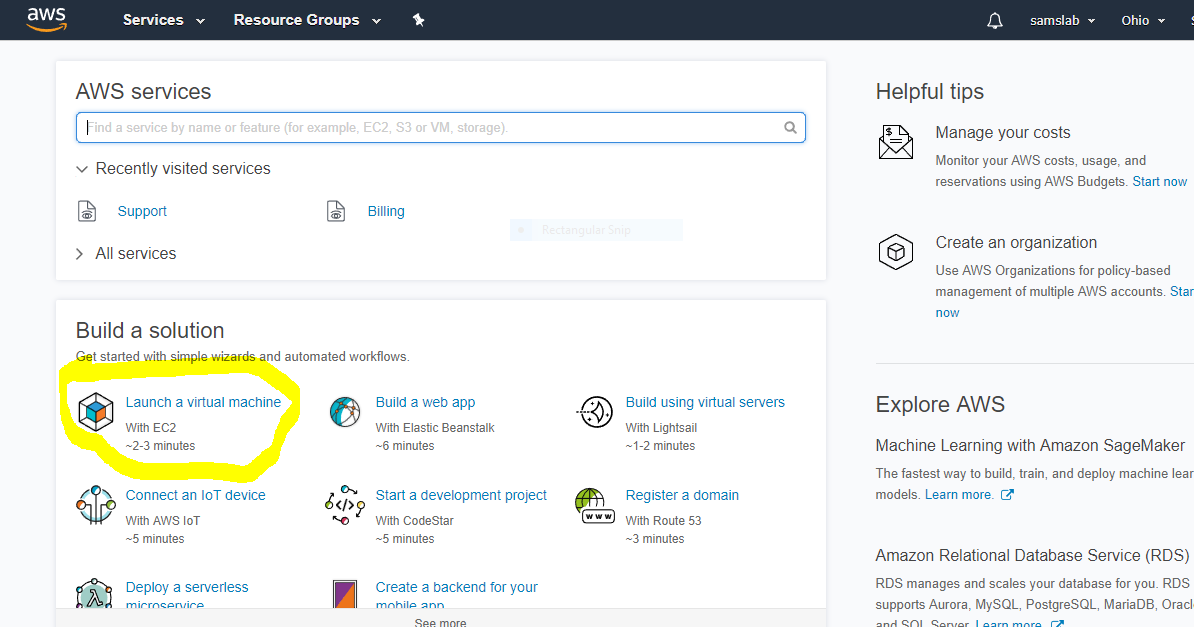The image size is (1194, 627).
Task: Click the Manage your costs envelope icon
Action: pyautogui.click(x=896, y=142)
